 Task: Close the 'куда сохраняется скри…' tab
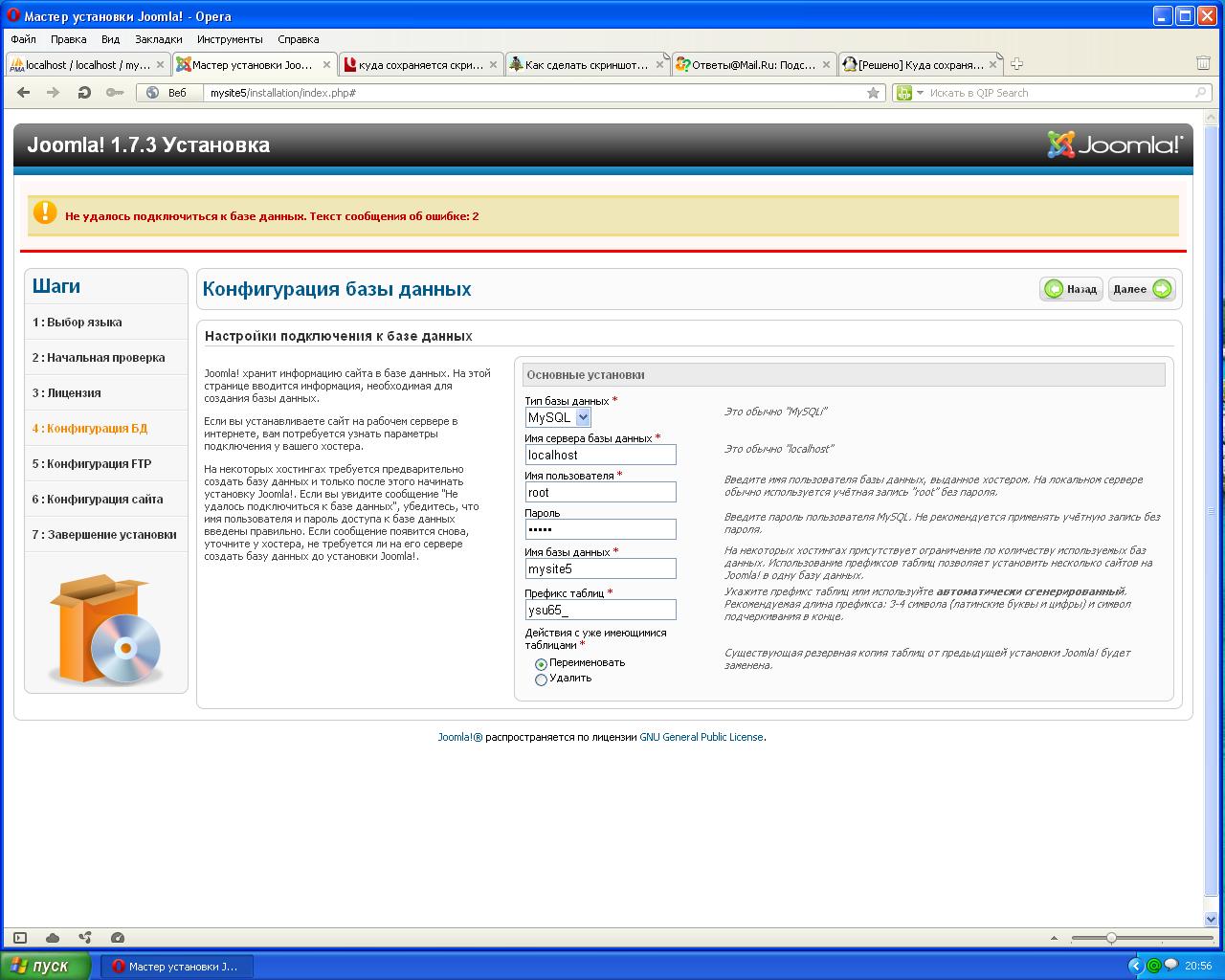point(494,65)
